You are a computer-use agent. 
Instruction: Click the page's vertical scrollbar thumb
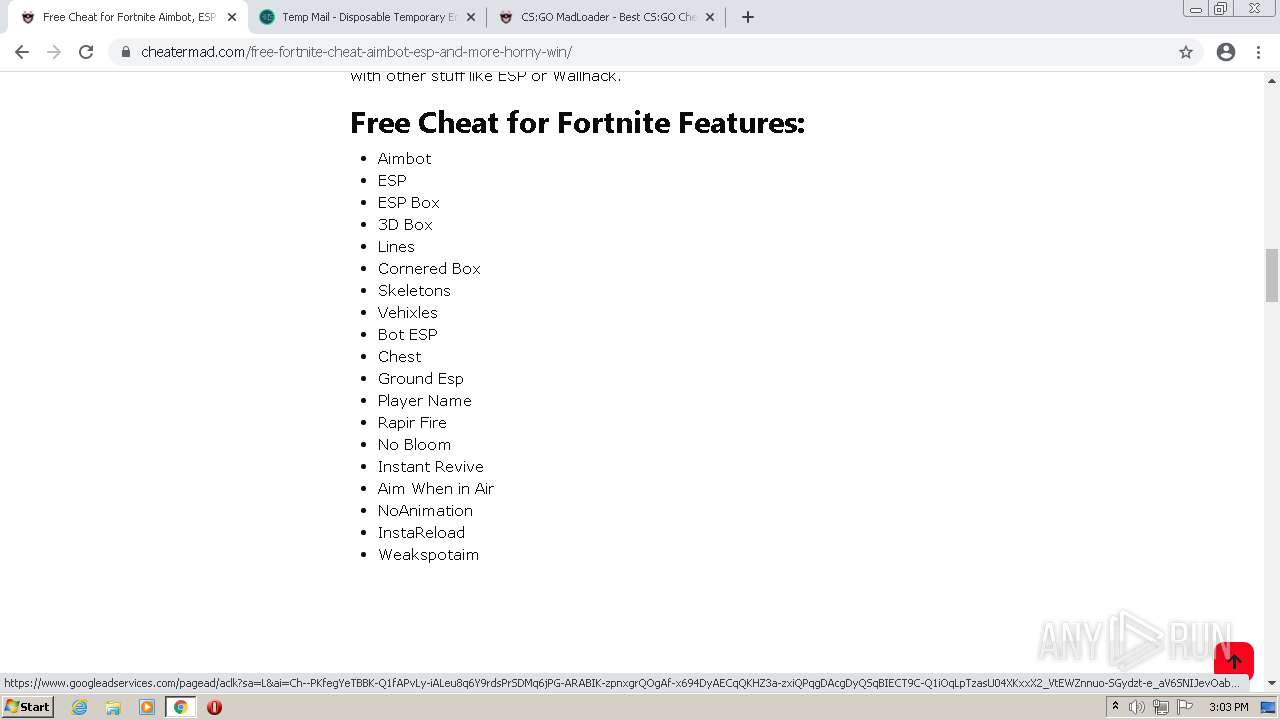click(x=1272, y=275)
